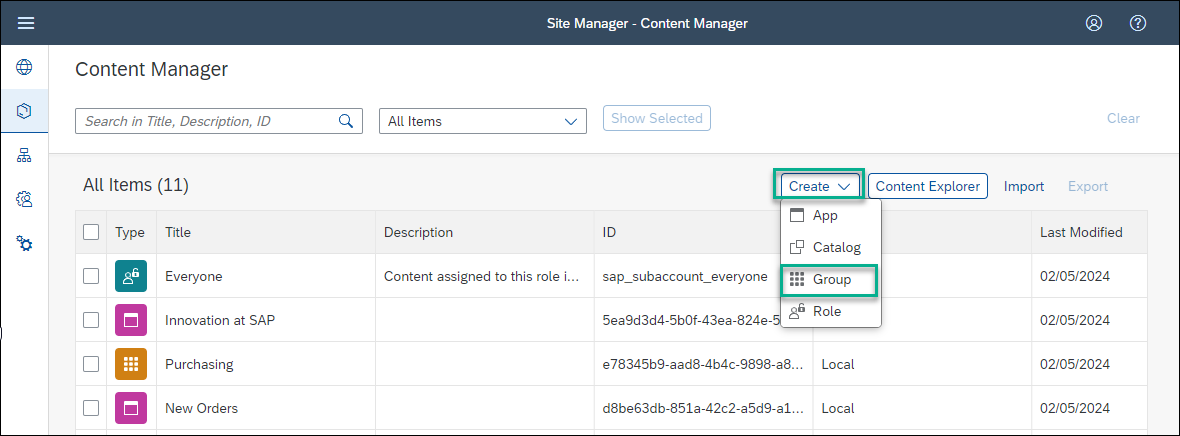Open the Settings gears sidebar icon
1180x436 pixels.
(x=25, y=244)
